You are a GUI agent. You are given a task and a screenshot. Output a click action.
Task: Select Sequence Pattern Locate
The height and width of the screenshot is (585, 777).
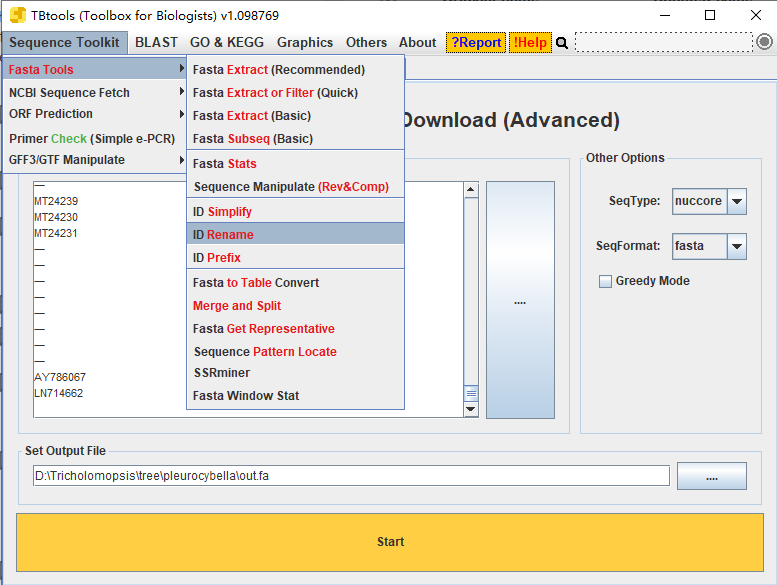(x=295, y=352)
